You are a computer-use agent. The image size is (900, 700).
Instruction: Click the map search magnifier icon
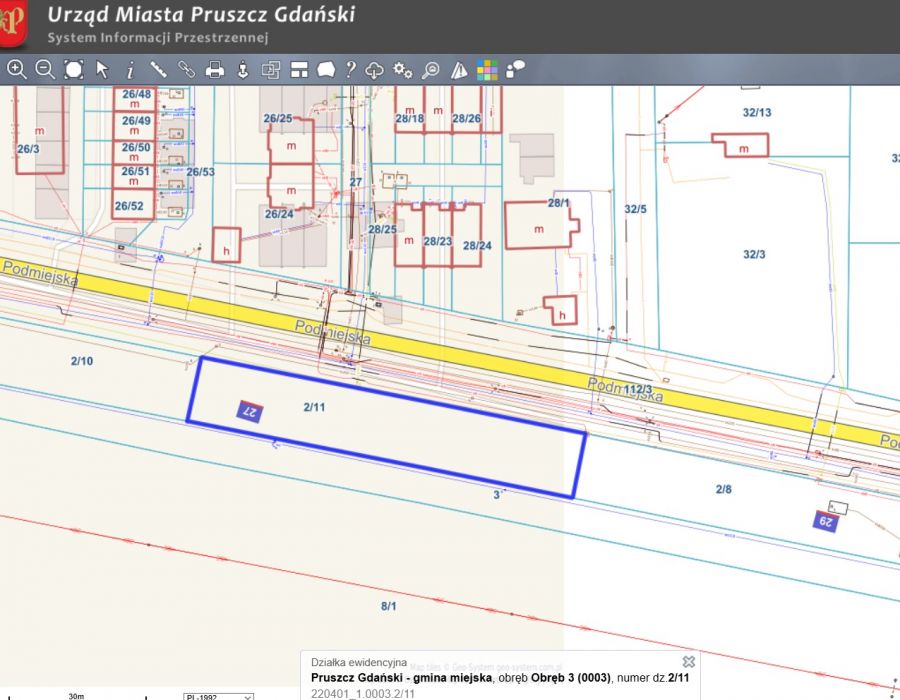point(431,69)
